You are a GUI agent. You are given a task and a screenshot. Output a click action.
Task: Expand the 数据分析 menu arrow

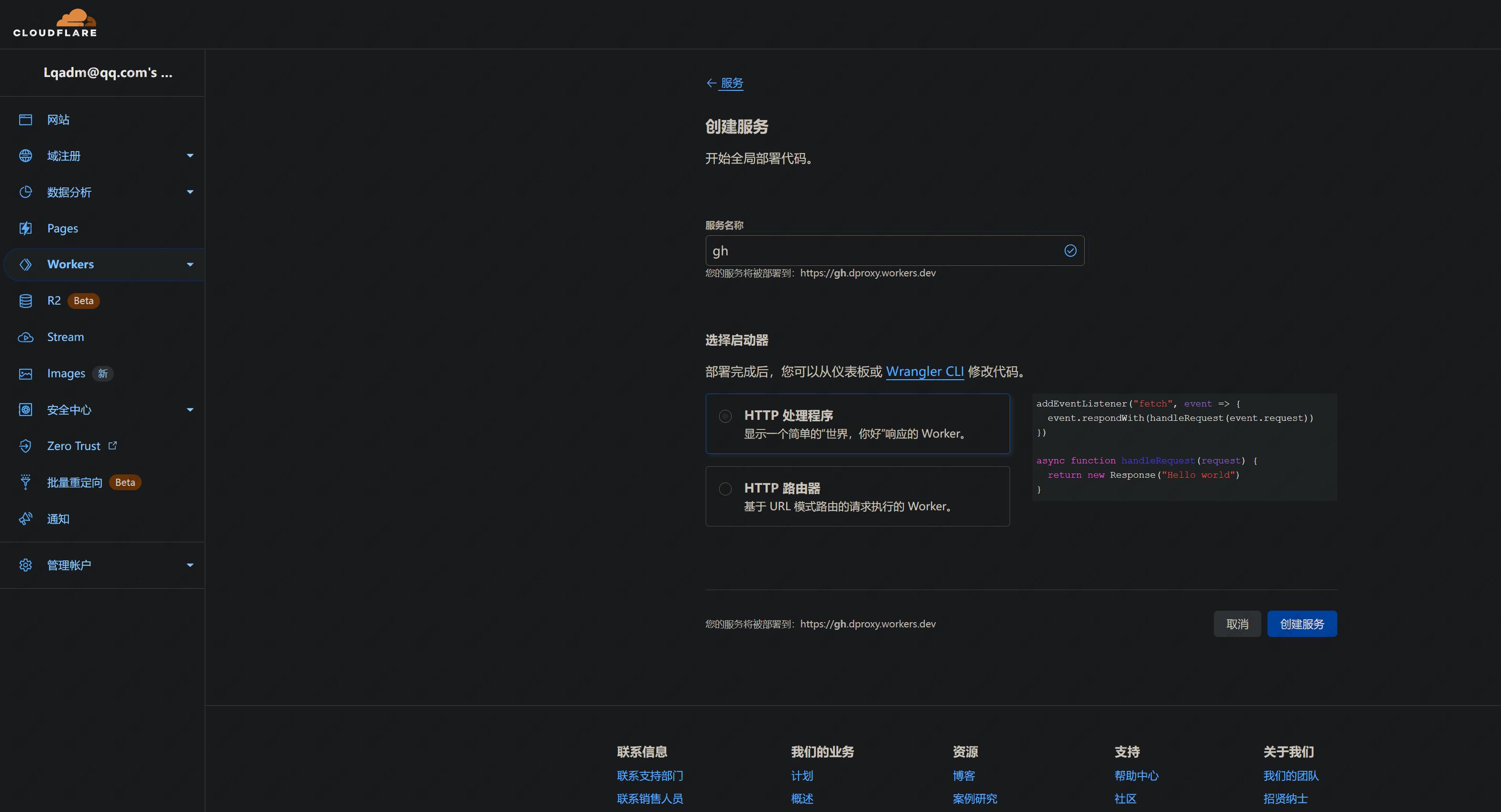coord(190,192)
